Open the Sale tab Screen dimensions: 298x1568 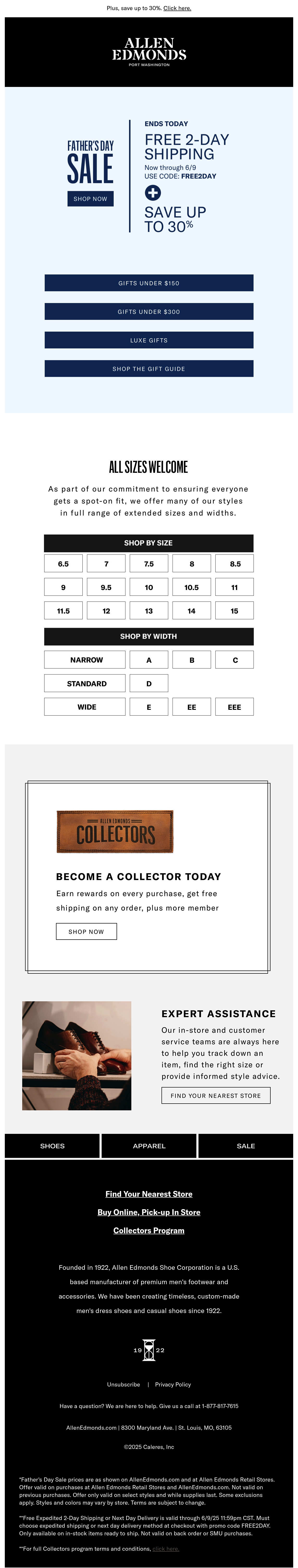point(246,1146)
